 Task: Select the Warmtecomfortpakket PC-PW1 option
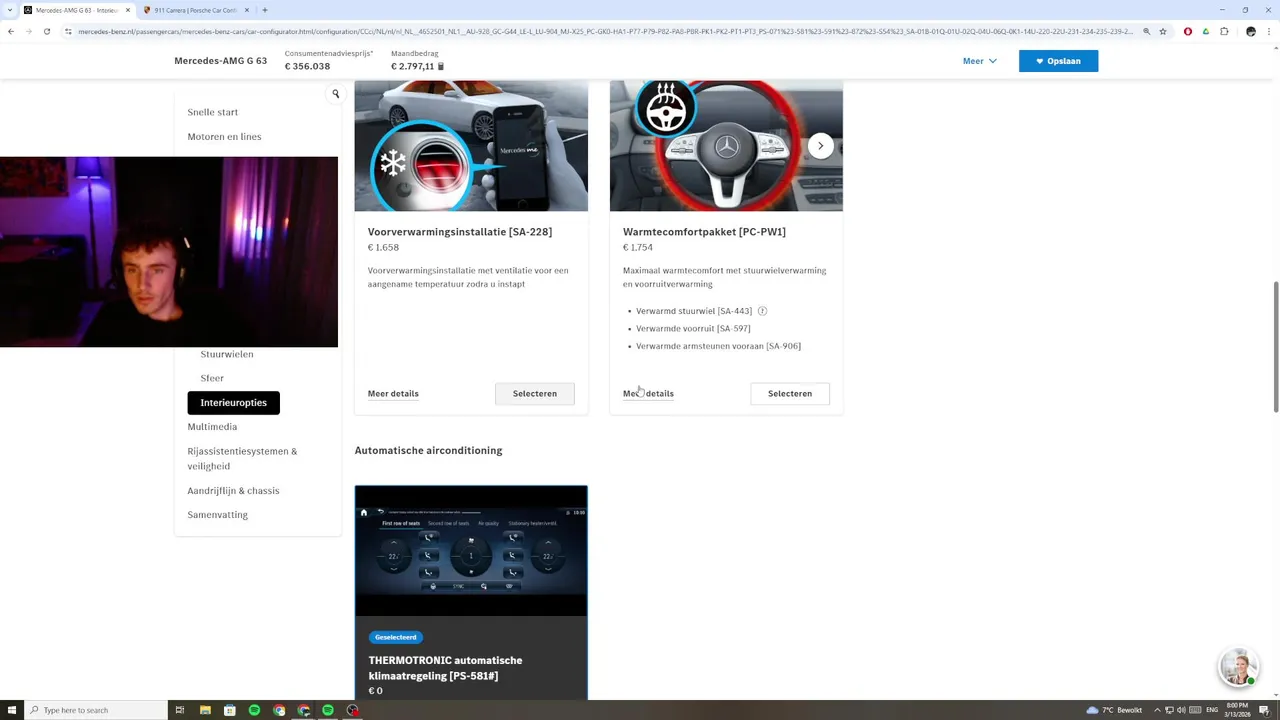790,394
